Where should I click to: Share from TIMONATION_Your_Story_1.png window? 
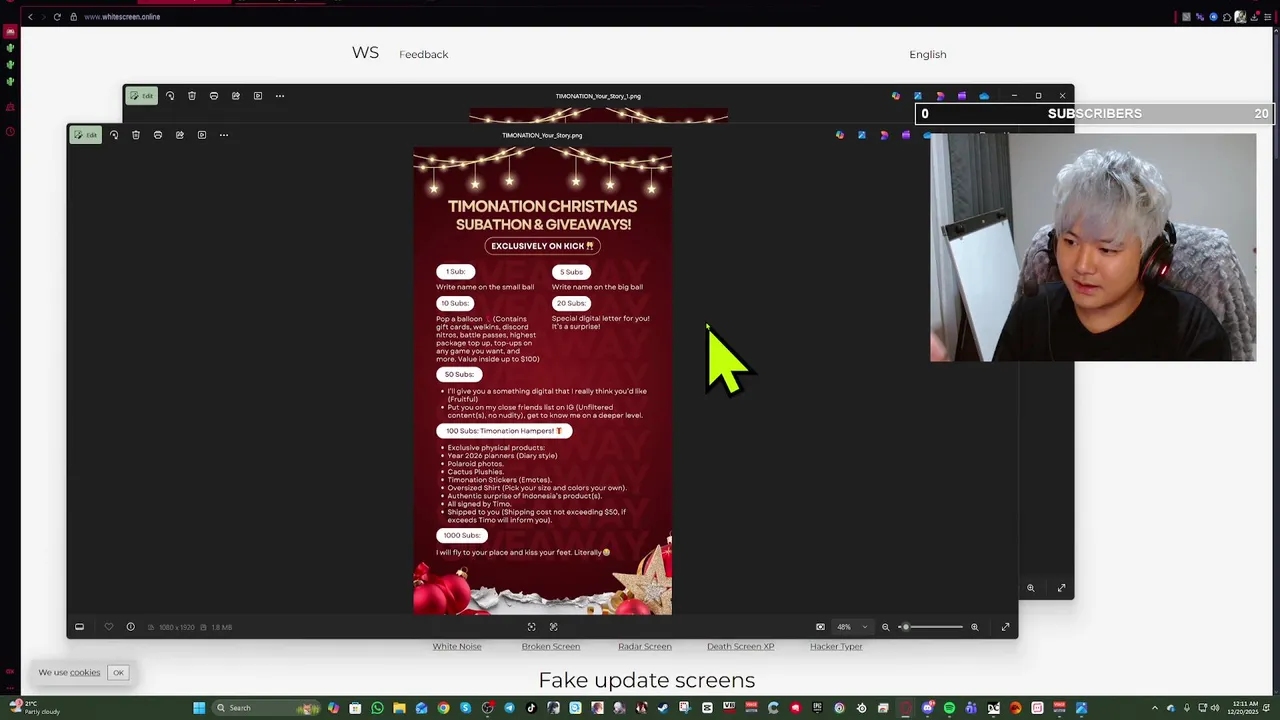(x=236, y=96)
